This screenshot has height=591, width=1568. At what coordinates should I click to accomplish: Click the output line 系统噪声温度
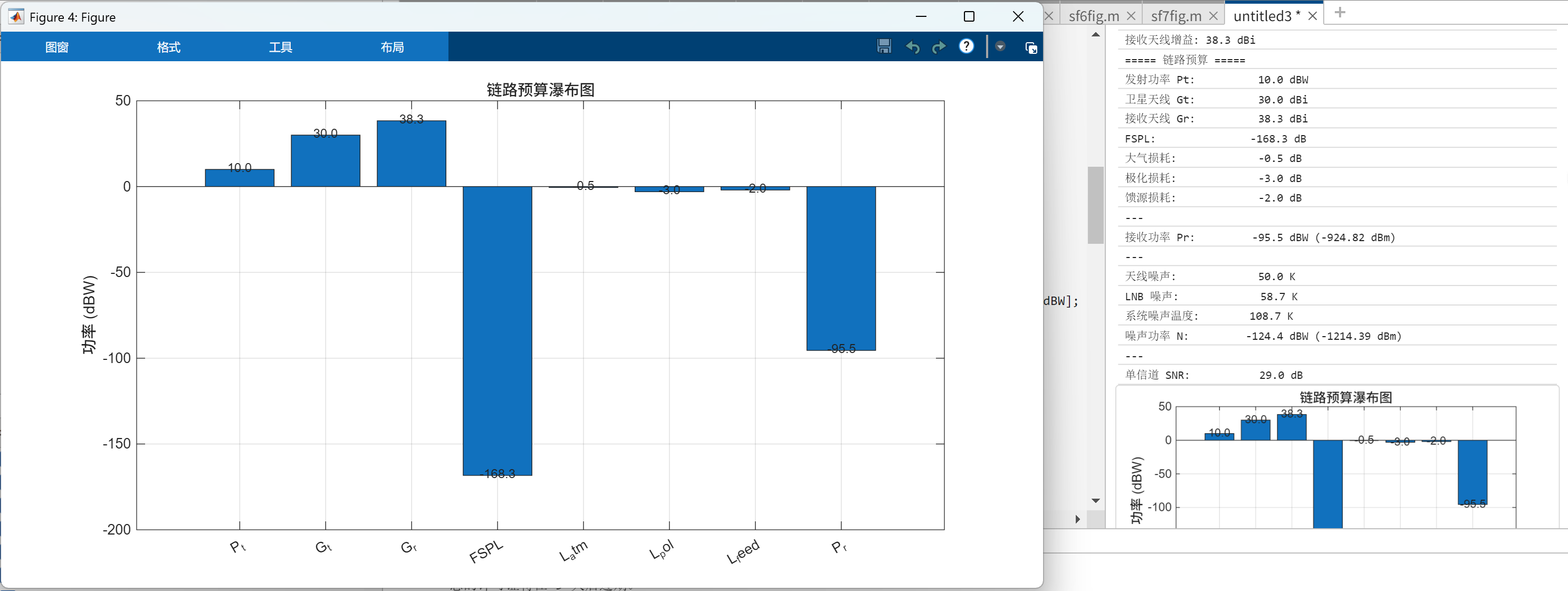click(1338, 316)
